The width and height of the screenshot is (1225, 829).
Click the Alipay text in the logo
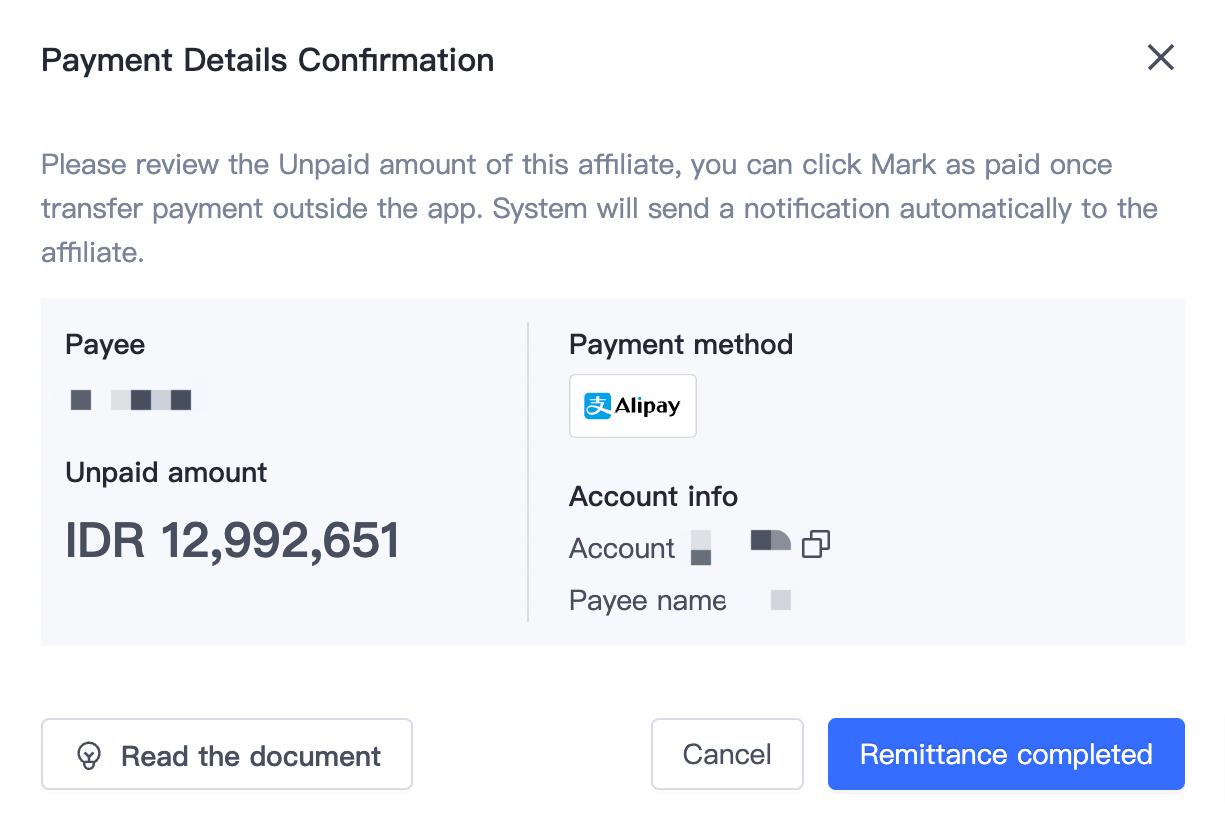click(x=647, y=406)
